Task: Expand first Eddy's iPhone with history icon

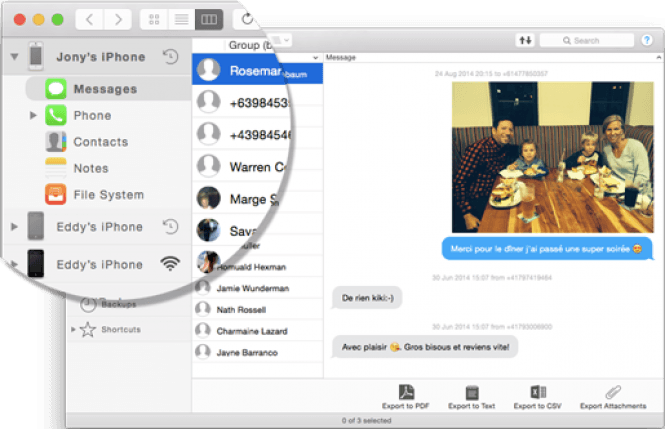Action: tap(14, 226)
